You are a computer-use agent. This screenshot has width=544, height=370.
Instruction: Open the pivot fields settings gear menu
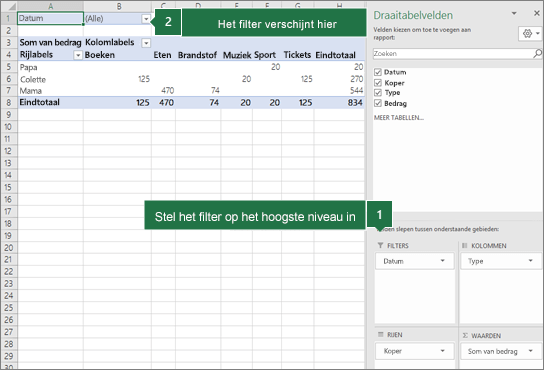pyautogui.click(x=531, y=34)
